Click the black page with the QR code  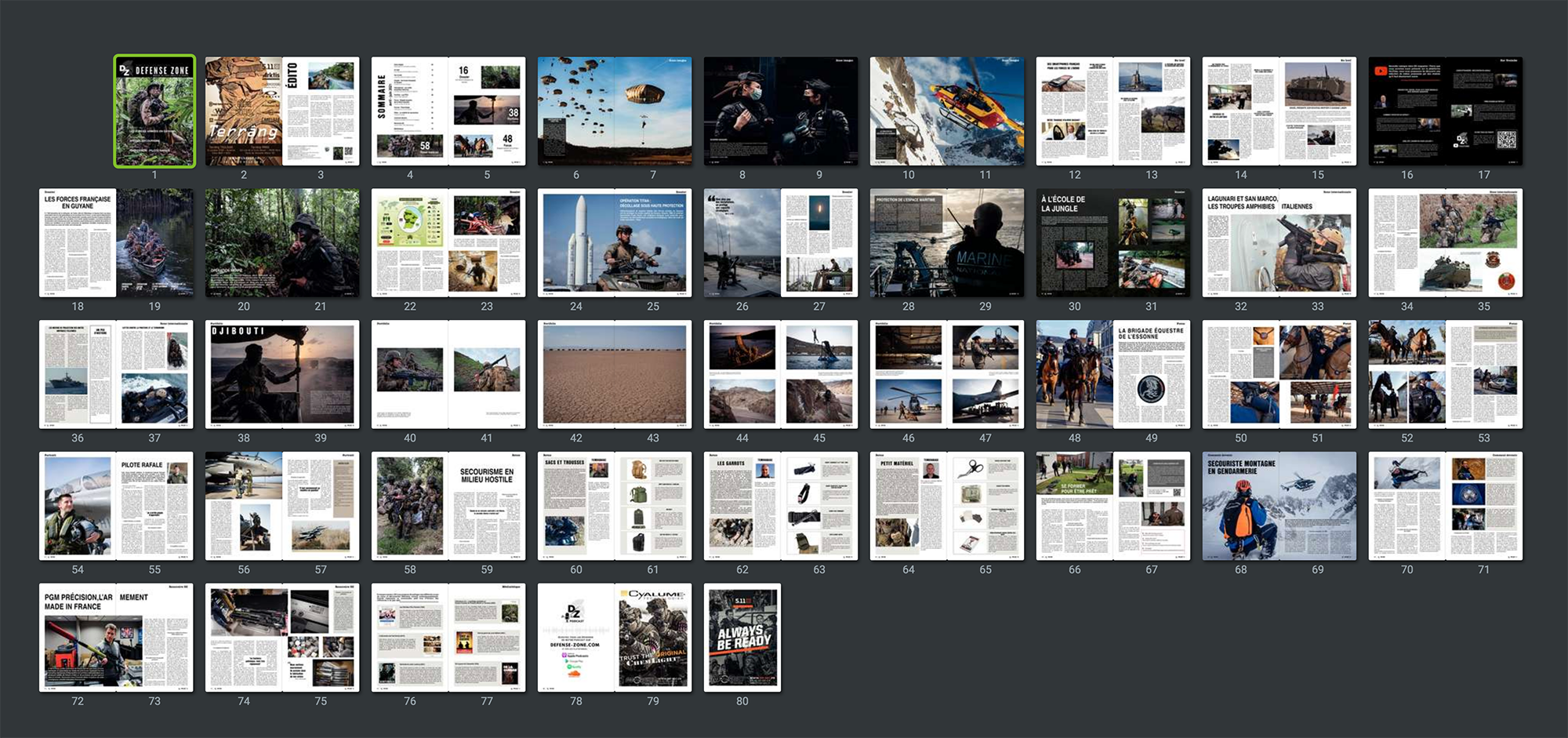1484,111
